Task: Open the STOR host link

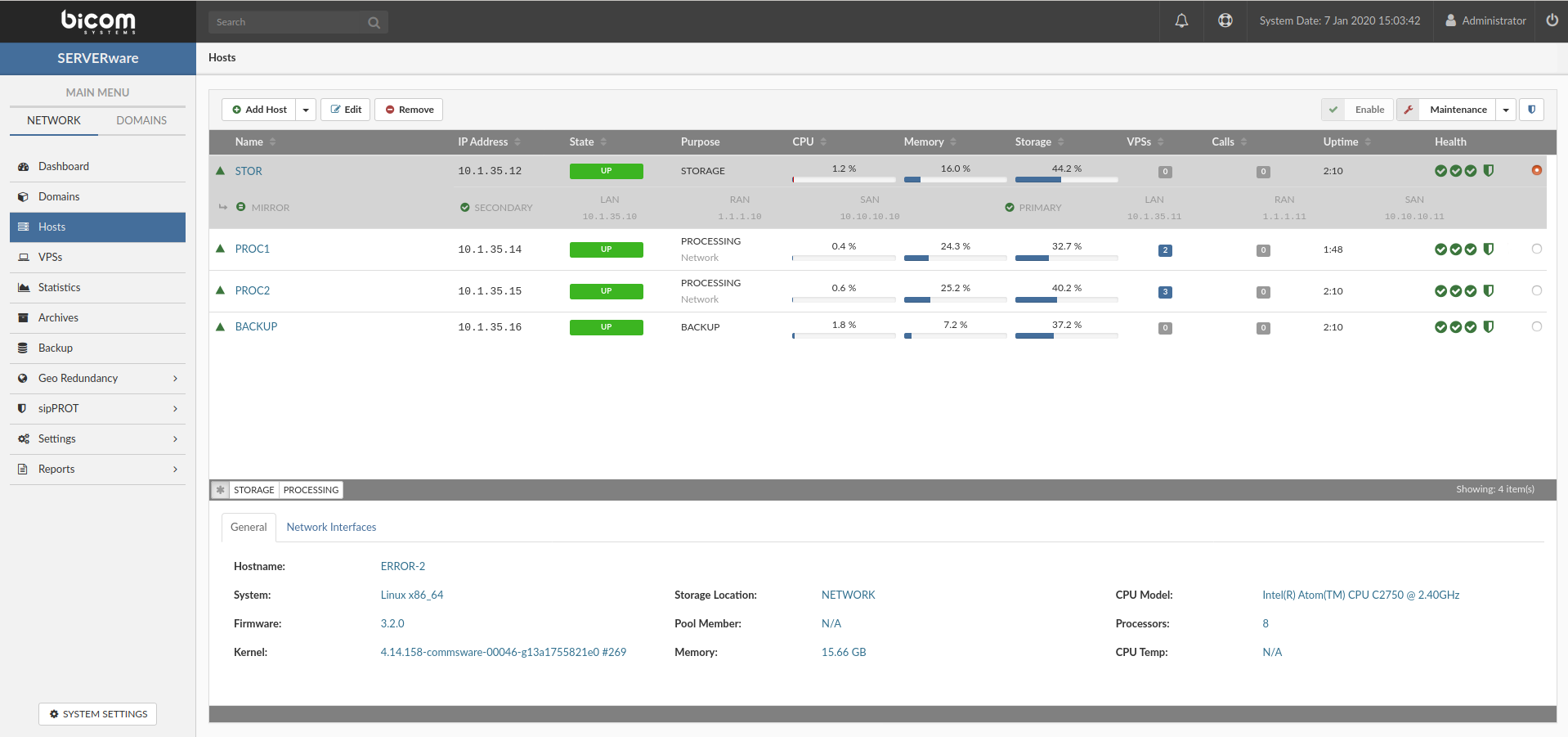Action: [249, 171]
